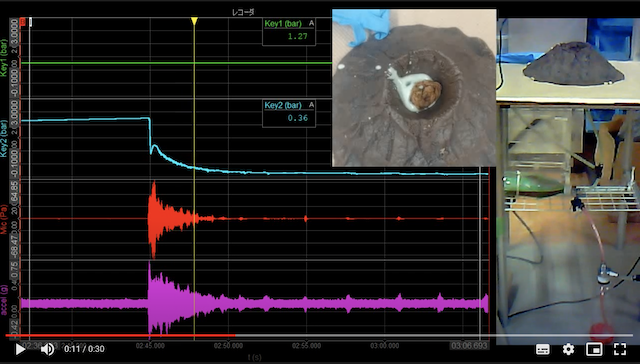
Task: Select the yellow cursor marker triangle
Action: point(194,21)
